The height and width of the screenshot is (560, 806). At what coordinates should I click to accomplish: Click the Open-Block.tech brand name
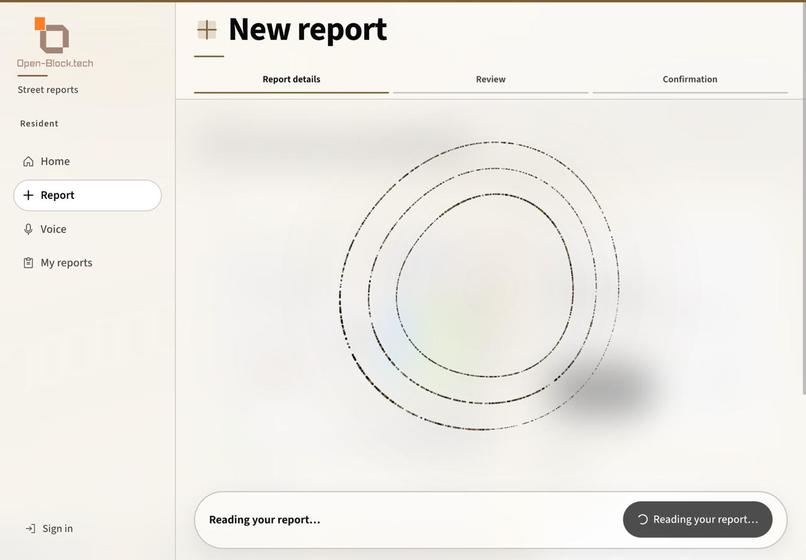55,63
